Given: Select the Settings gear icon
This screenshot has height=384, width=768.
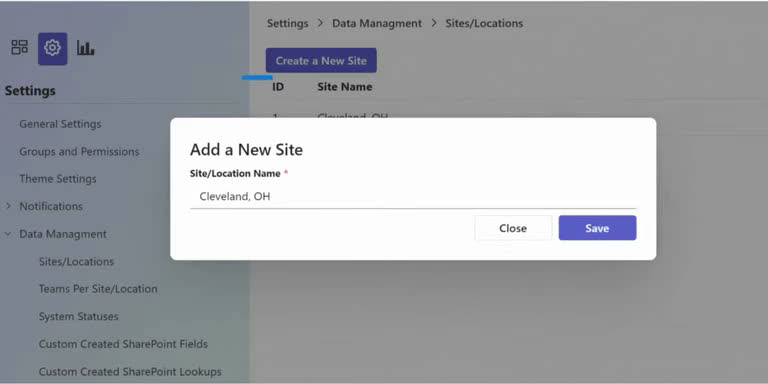Looking at the screenshot, I should pos(52,48).
